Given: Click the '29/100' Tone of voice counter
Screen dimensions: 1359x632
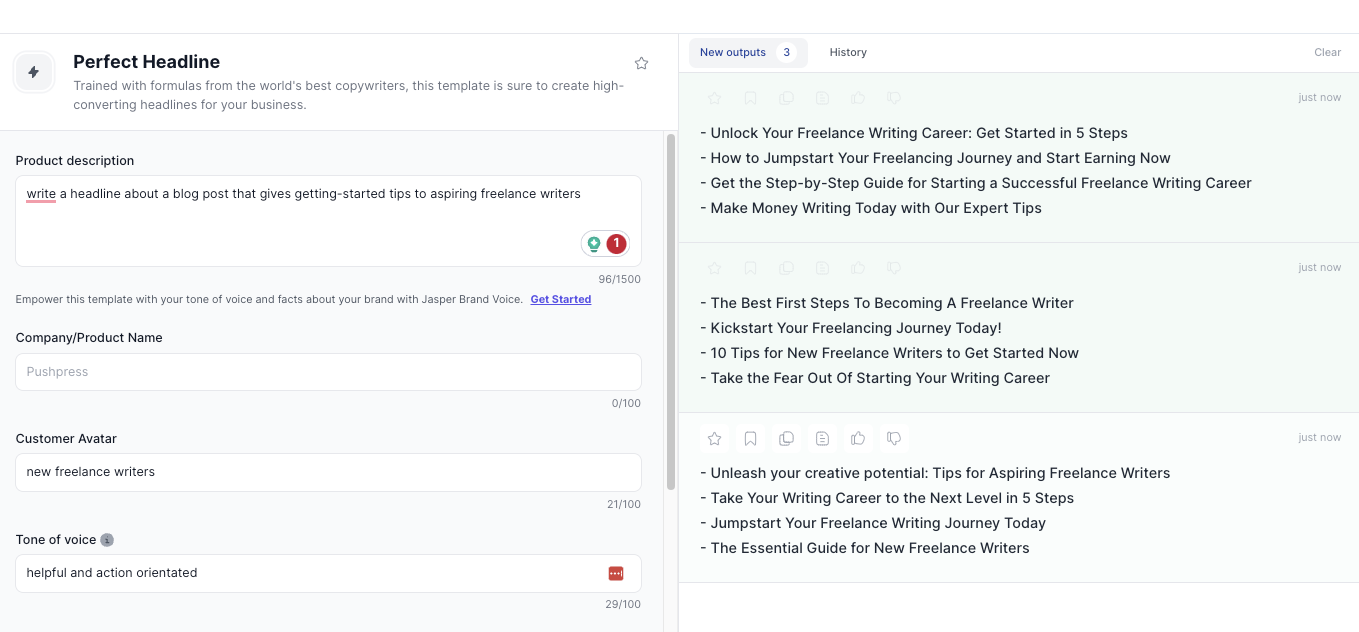Looking at the screenshot, I should (623, 604).
